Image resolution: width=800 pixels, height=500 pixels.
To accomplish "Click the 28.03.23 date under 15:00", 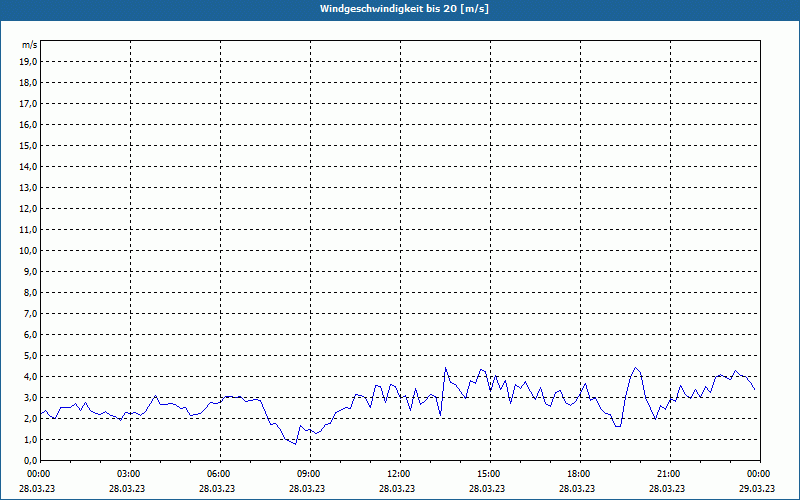I will coord(487,488).
